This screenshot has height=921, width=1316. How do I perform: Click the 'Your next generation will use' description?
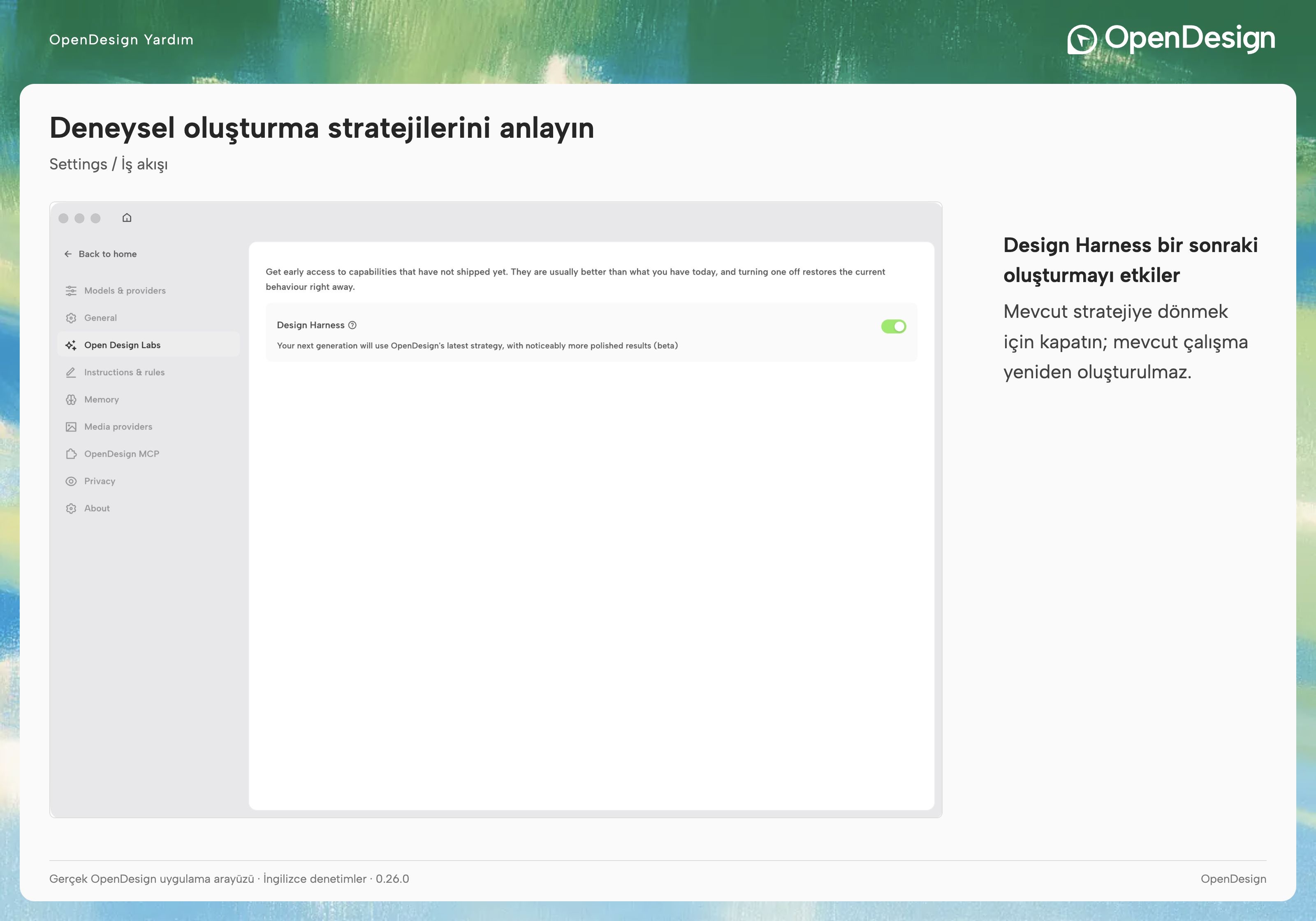pos(477,346)
